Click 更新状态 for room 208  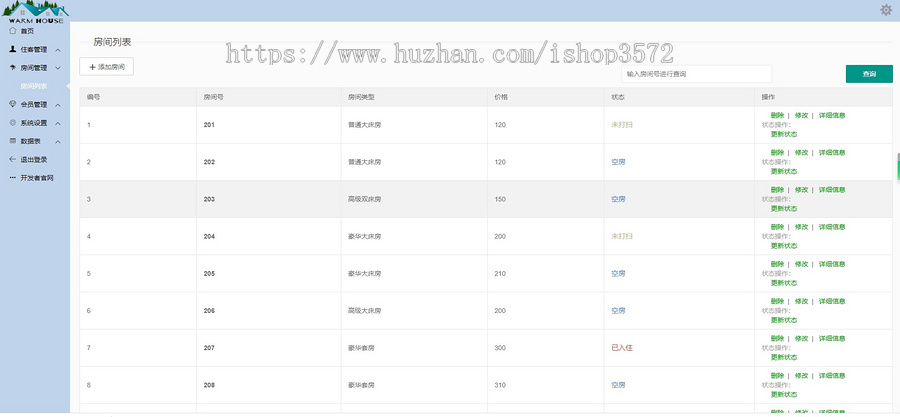pyautogui.click(x=783, y=395)
